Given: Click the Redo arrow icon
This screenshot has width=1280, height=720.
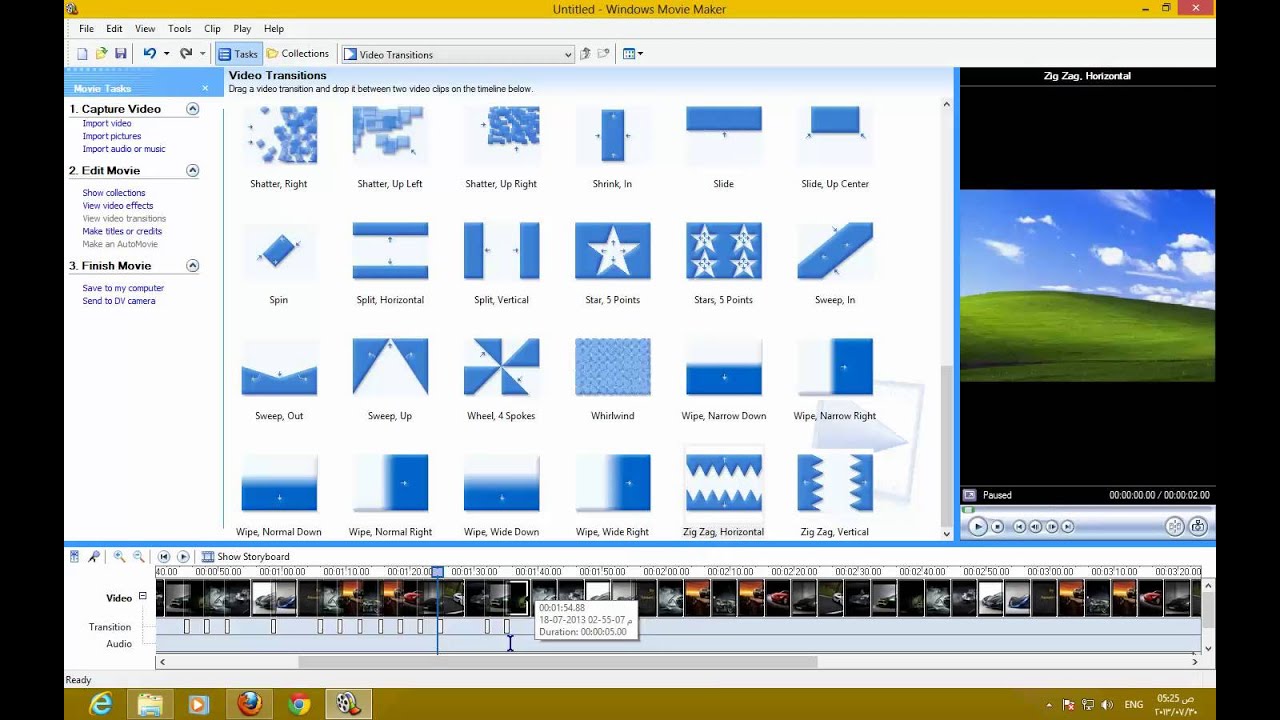Looking at the screenshot, I should click(x=185, y=54).
